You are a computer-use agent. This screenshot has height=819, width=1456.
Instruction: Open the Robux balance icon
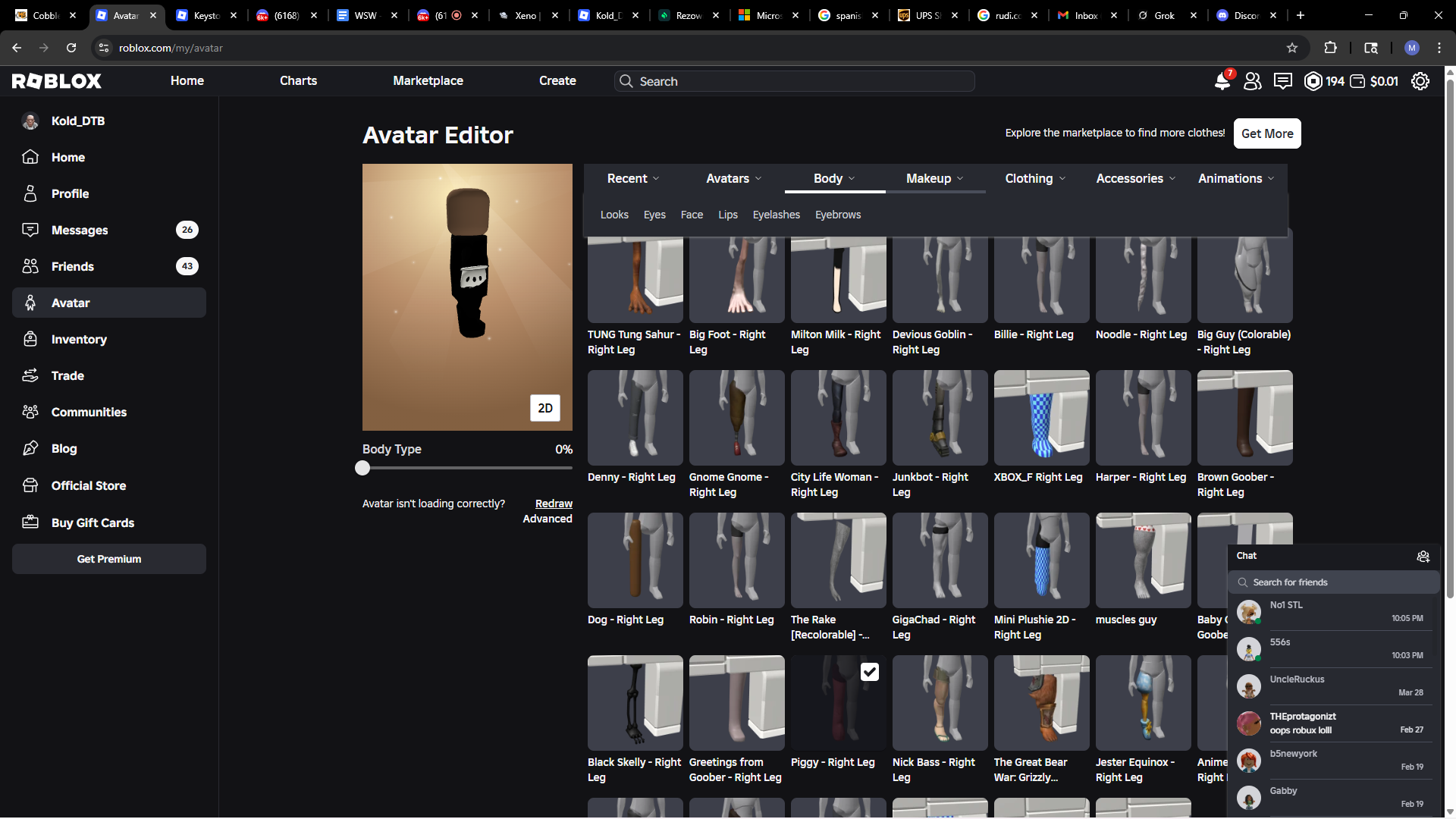pos(1313,81)
